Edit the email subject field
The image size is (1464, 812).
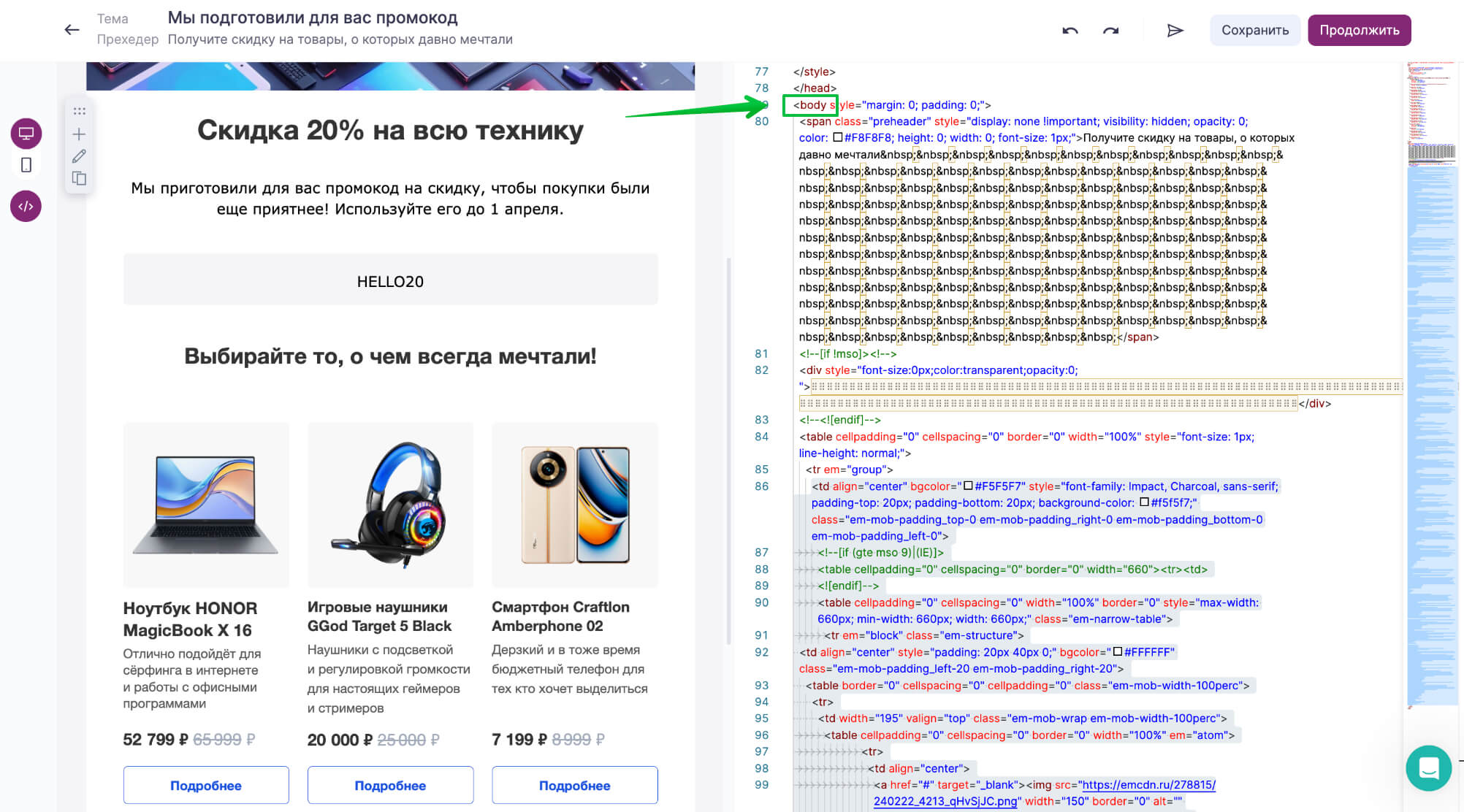click(313, 18)
